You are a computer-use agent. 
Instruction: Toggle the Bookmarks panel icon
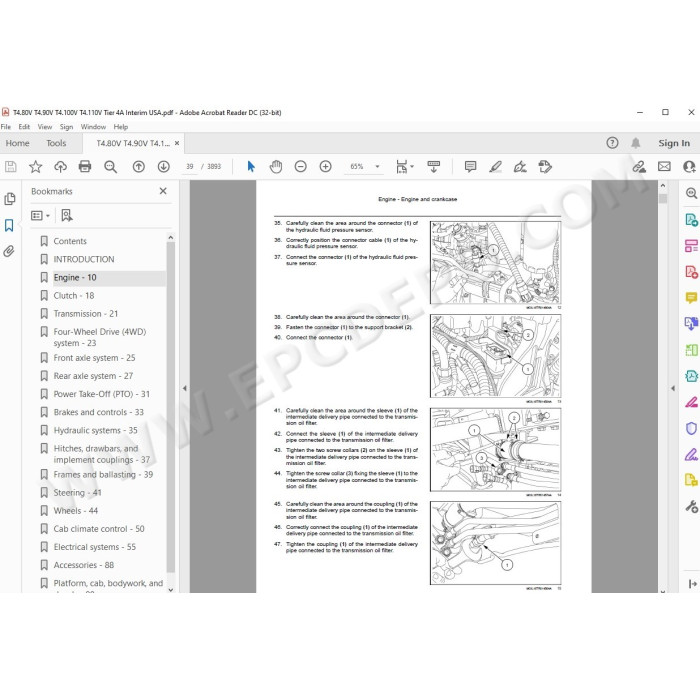click(9, 225)
